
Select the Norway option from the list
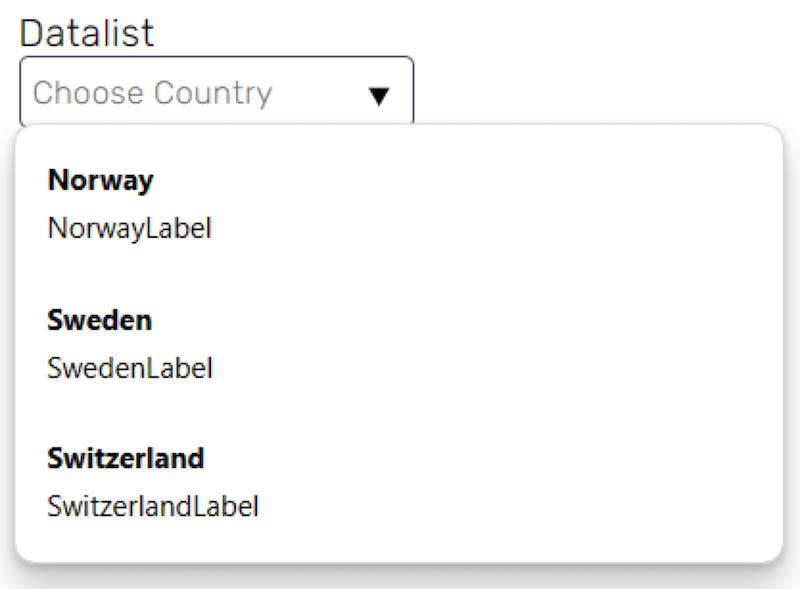pos(399,203)
